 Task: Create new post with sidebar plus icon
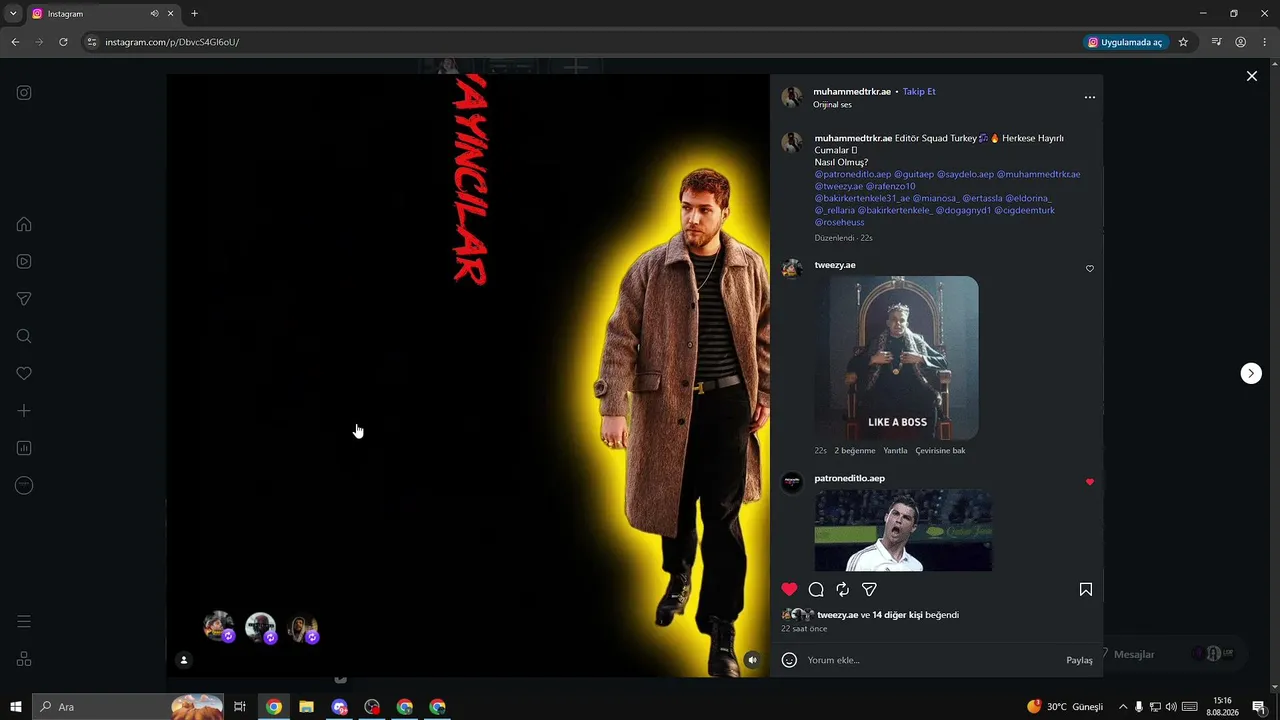24,411
